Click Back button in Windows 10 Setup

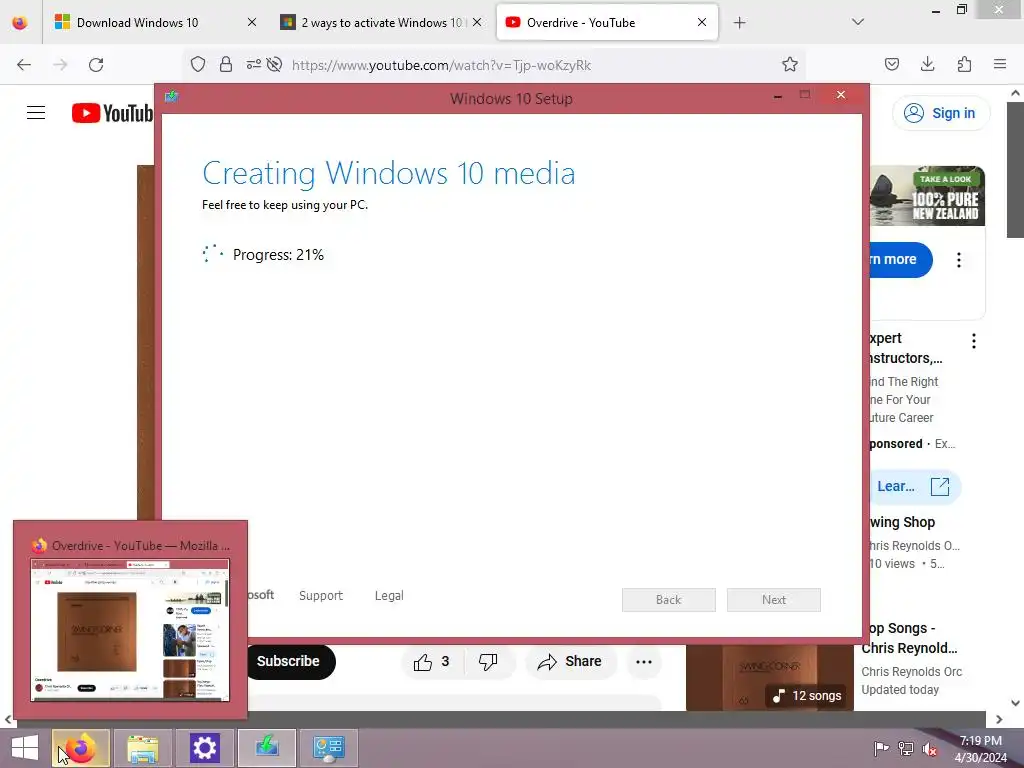click(x=669, y=600)
